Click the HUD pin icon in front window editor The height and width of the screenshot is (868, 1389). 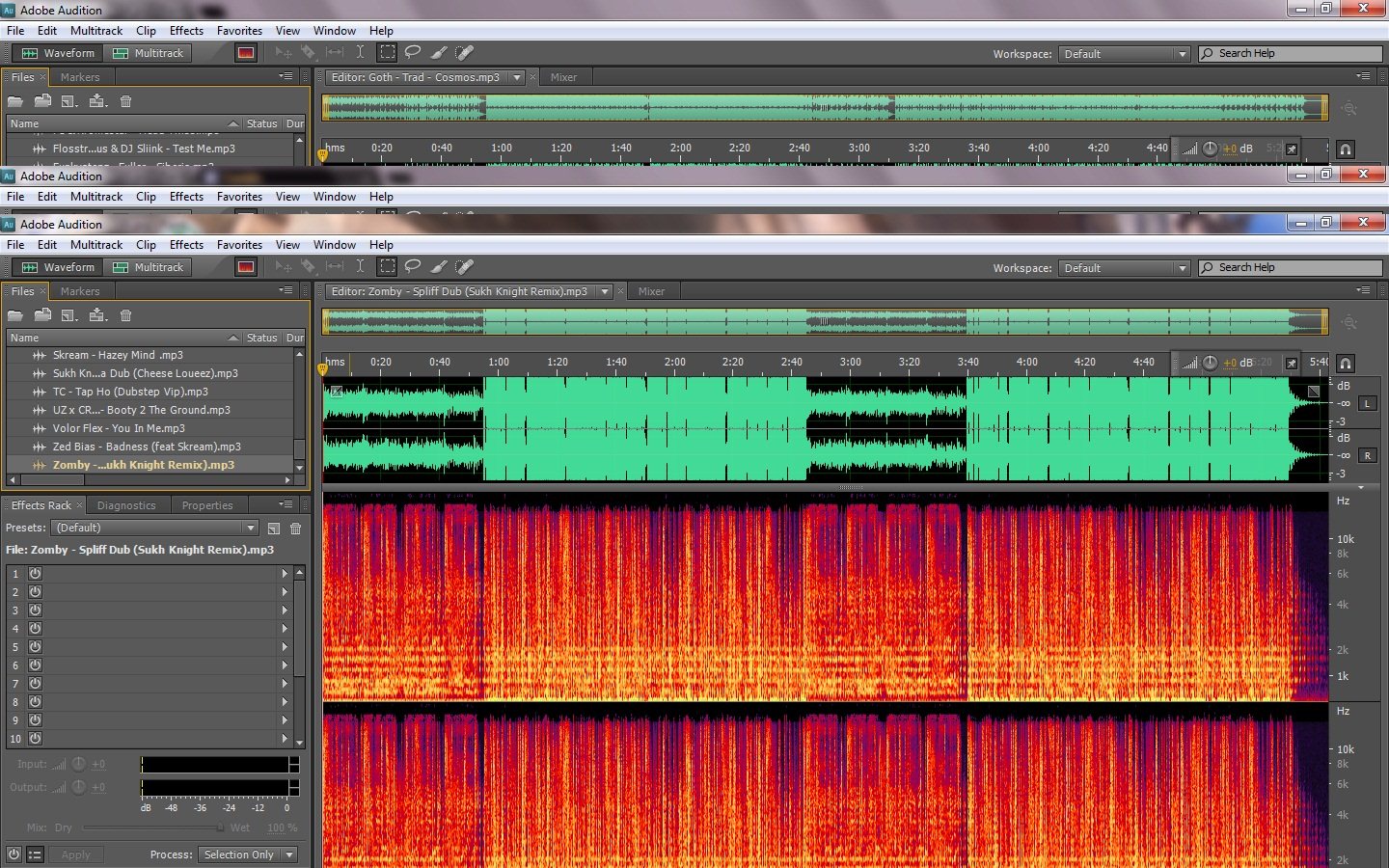[1292, 364]
